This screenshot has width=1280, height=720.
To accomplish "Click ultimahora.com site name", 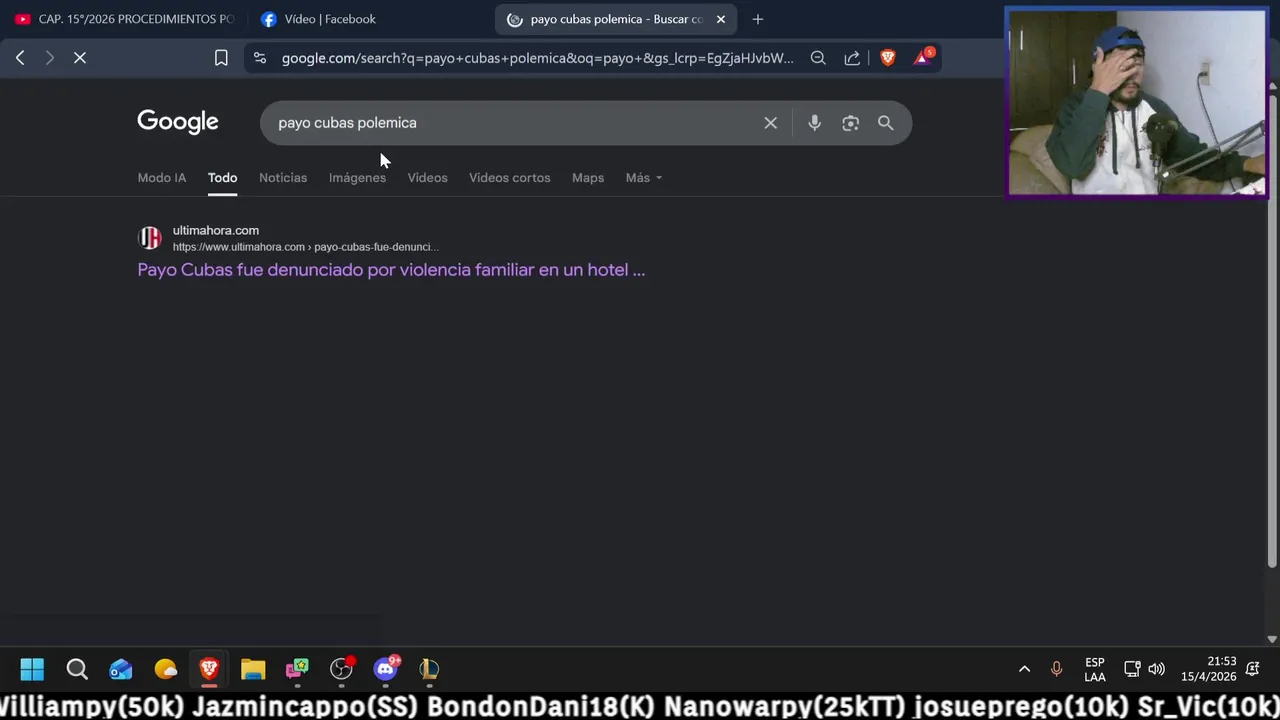I will click(216, 230).
